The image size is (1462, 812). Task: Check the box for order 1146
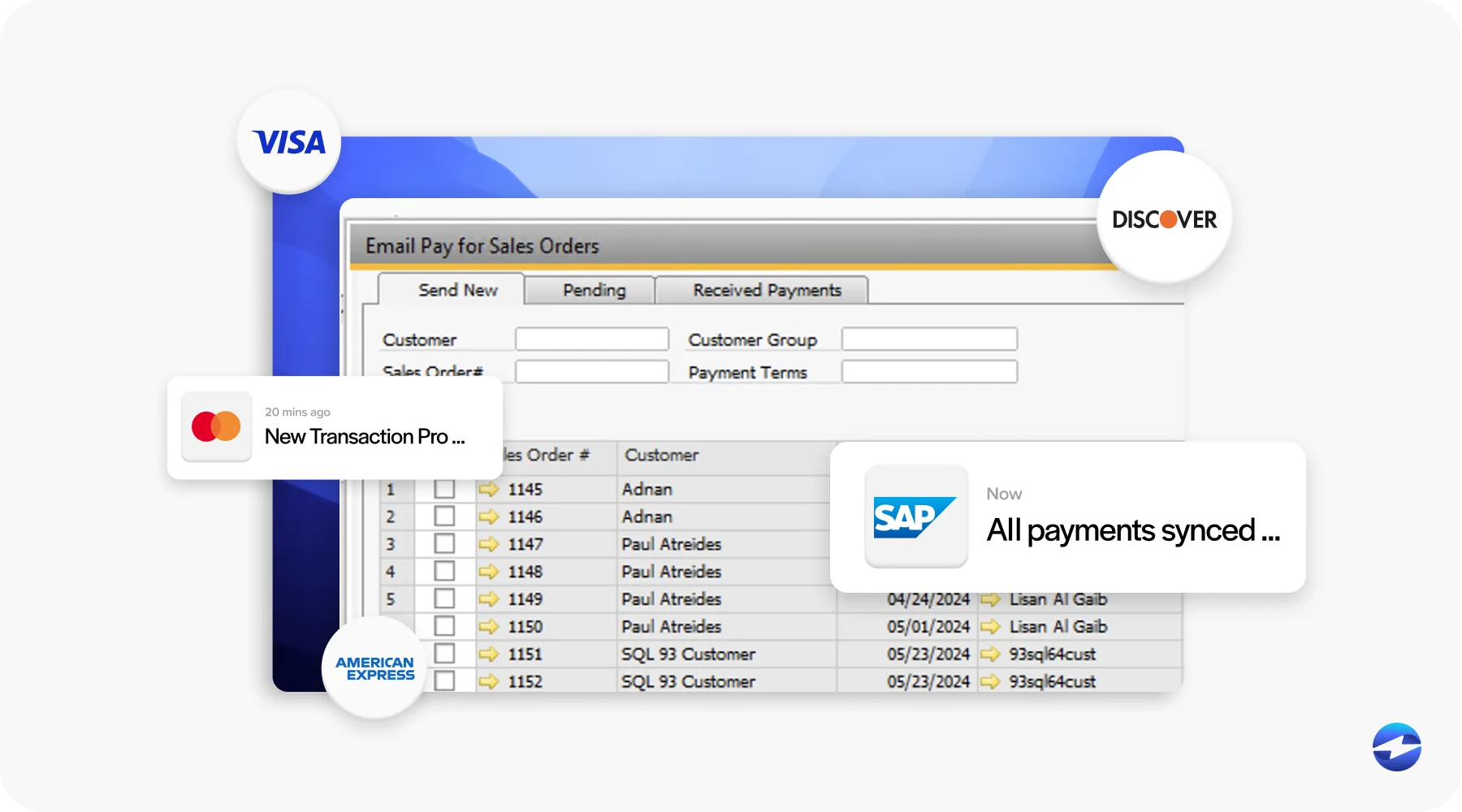click(444, 516)
